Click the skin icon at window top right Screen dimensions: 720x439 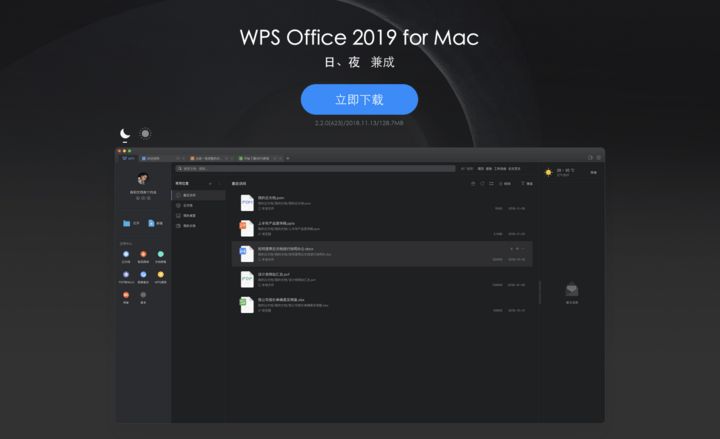(591, 158)
